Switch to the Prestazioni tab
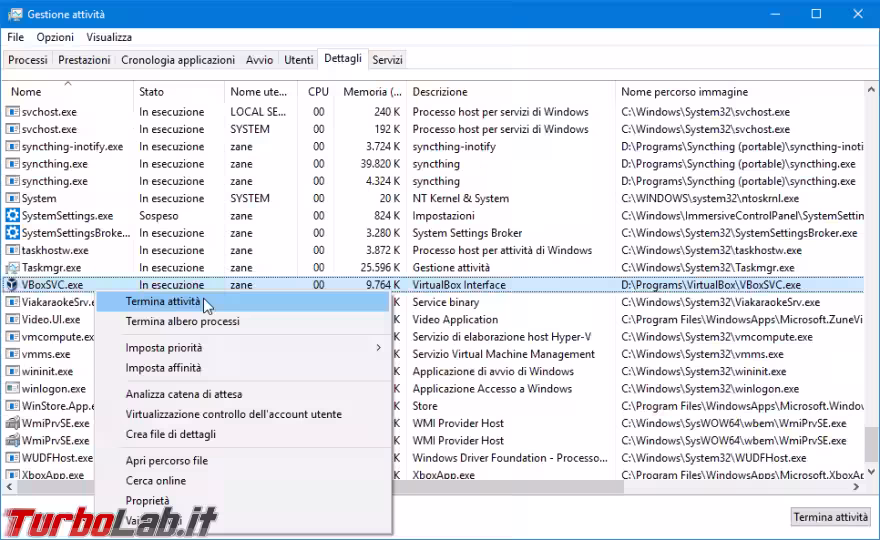Image resolution: width=880 pixels, height=540 pixels. point(84,60)
